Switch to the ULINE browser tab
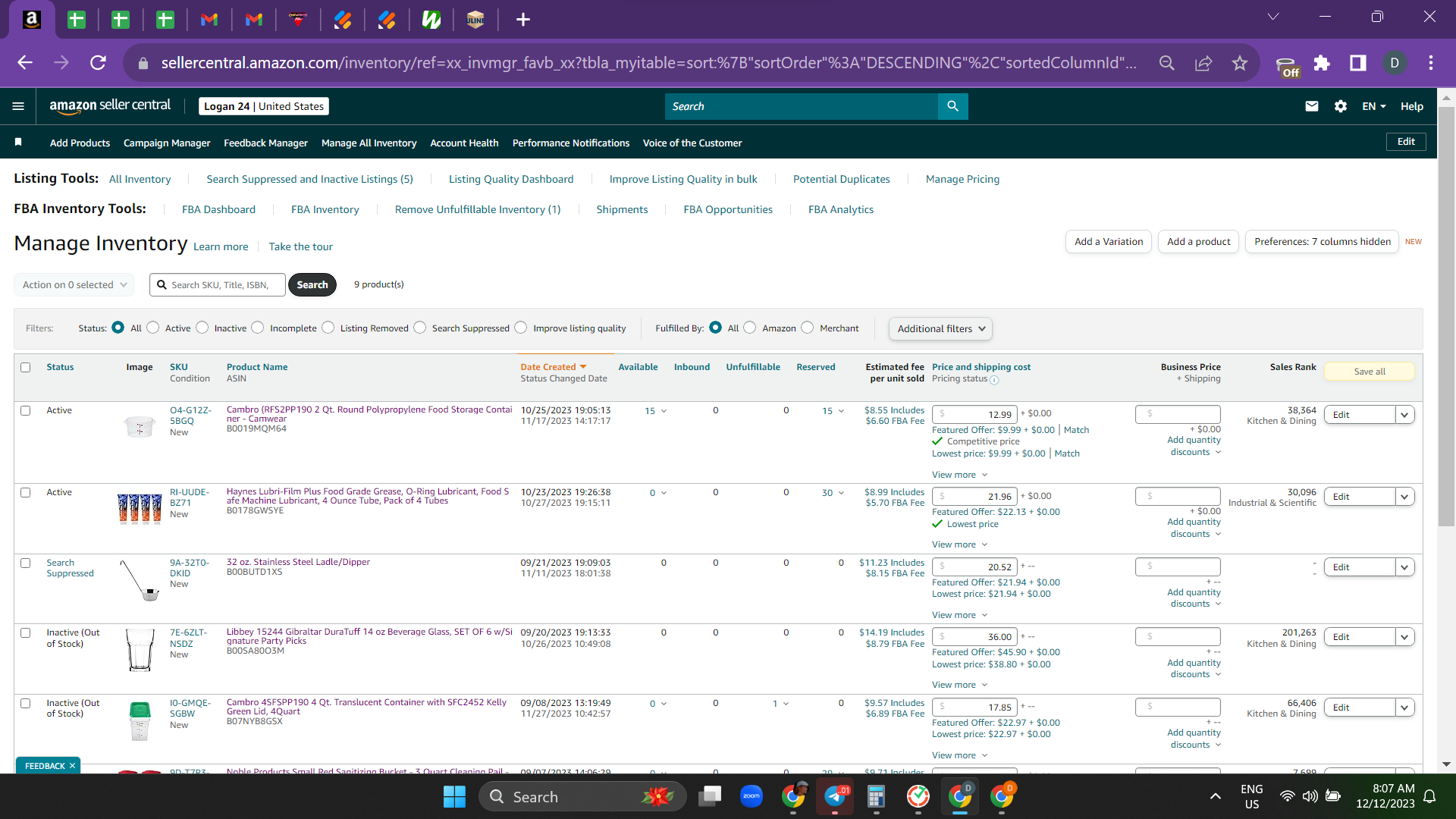Screen dimensions: 1456x819 pos(475,20)
